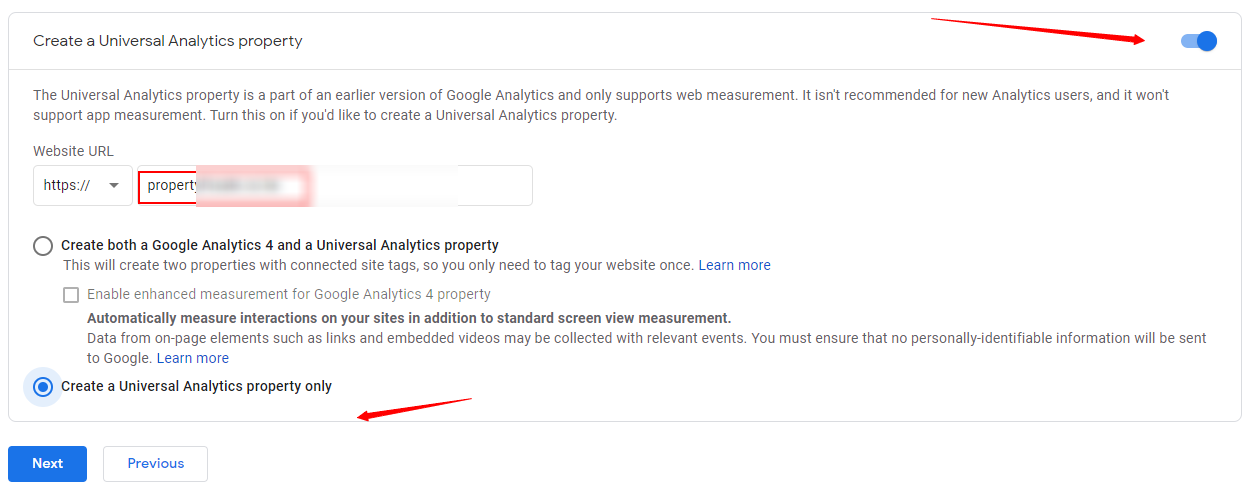Open Learn more link after 'to Google.'
This screenshot has width=1250, height=495.
tap(192, 358)
